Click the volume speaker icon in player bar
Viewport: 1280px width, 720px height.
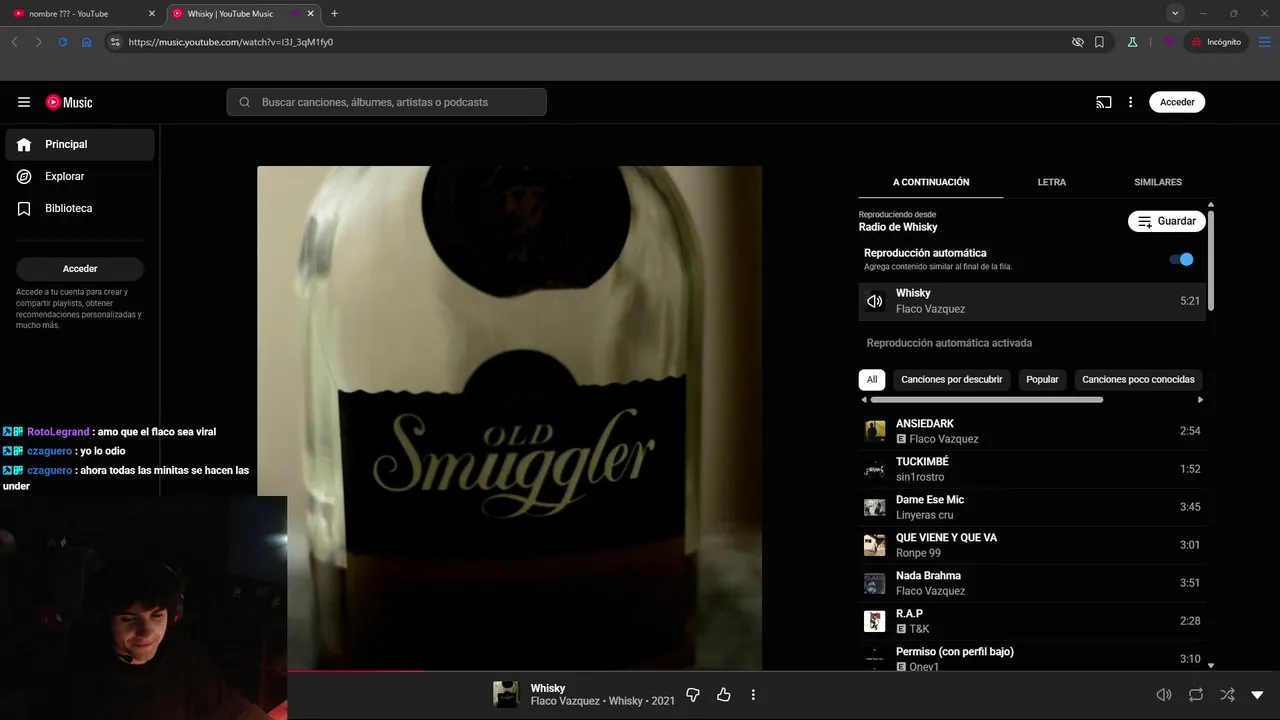pos(1164,695)
